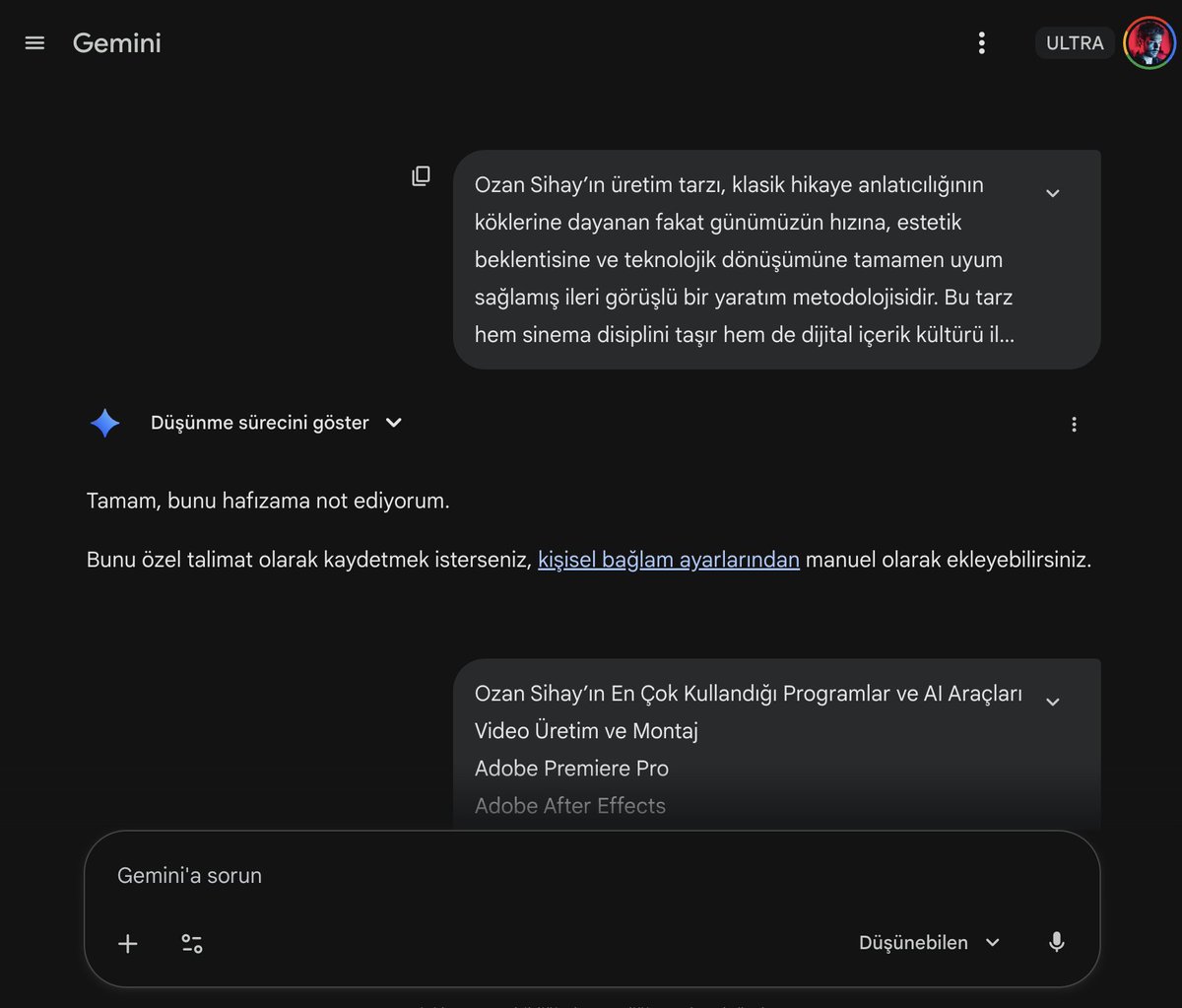Viewport: 1182px width, 1008px height.
Task: Focus the "Gemini'a sorun" input field
Action: pyautogui.click(x=591, y=876)
